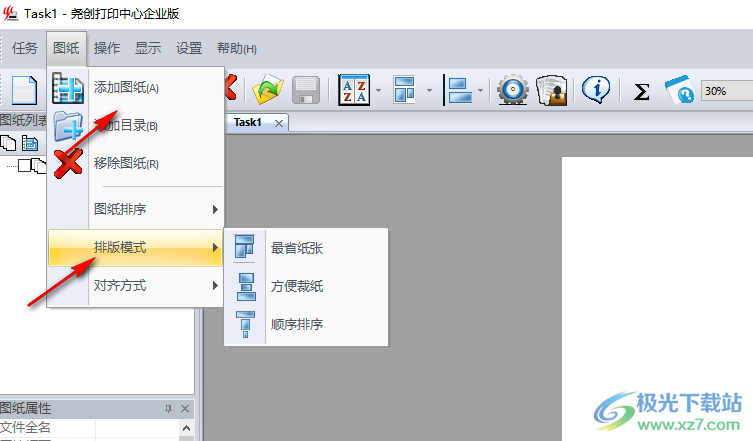This screenshot has height=441, width=753.
Task: Click the 文件全名 property row
Action: pos(90,428)
